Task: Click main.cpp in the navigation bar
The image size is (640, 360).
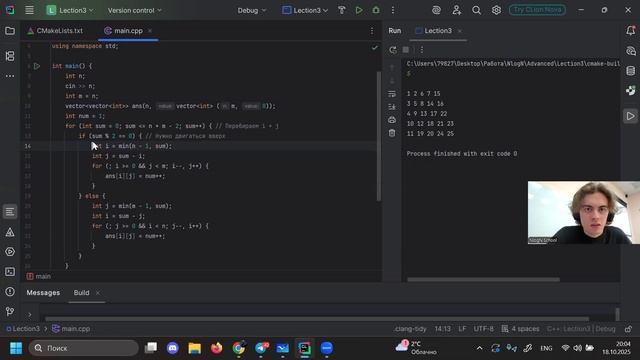Action: point(71,329)
